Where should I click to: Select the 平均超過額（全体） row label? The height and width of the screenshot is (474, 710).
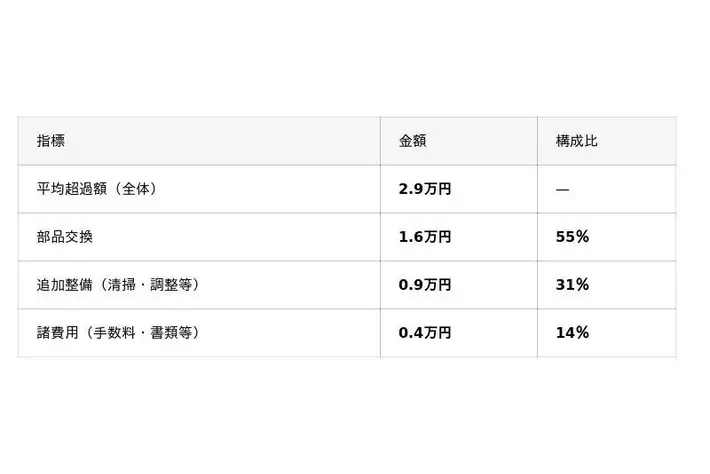[97, 189]
